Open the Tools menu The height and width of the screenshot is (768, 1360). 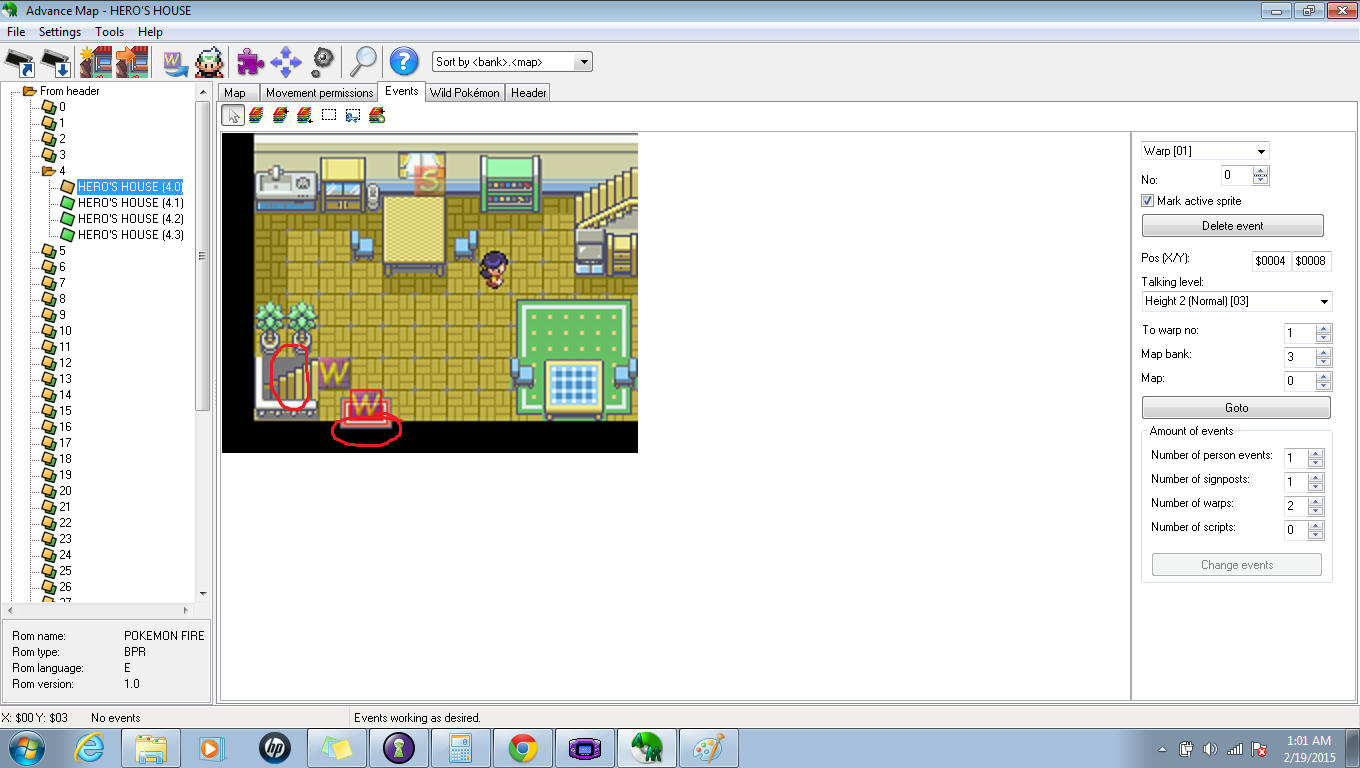(109, 32)
